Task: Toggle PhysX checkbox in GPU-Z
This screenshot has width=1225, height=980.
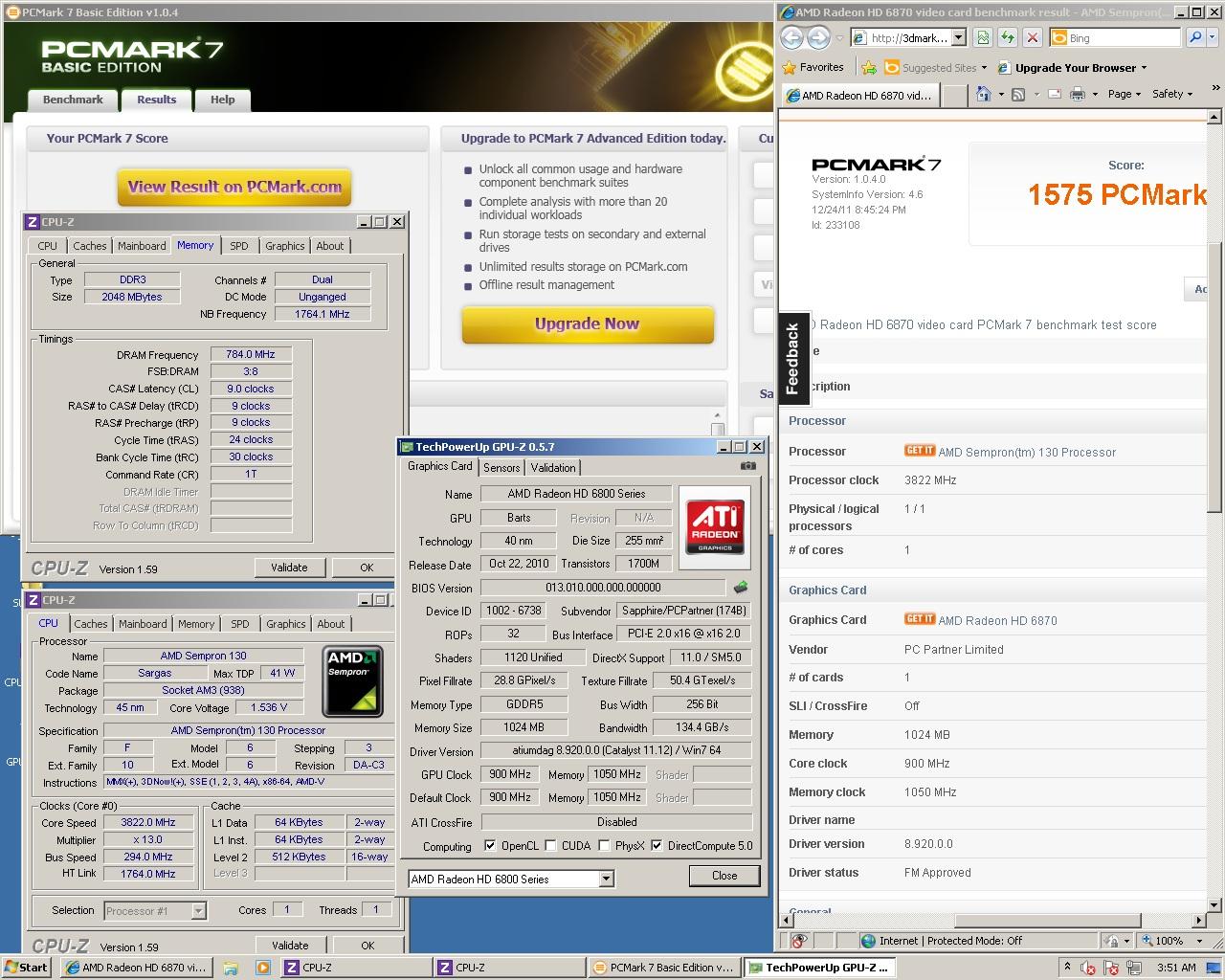Action: (x=604, y=846)
